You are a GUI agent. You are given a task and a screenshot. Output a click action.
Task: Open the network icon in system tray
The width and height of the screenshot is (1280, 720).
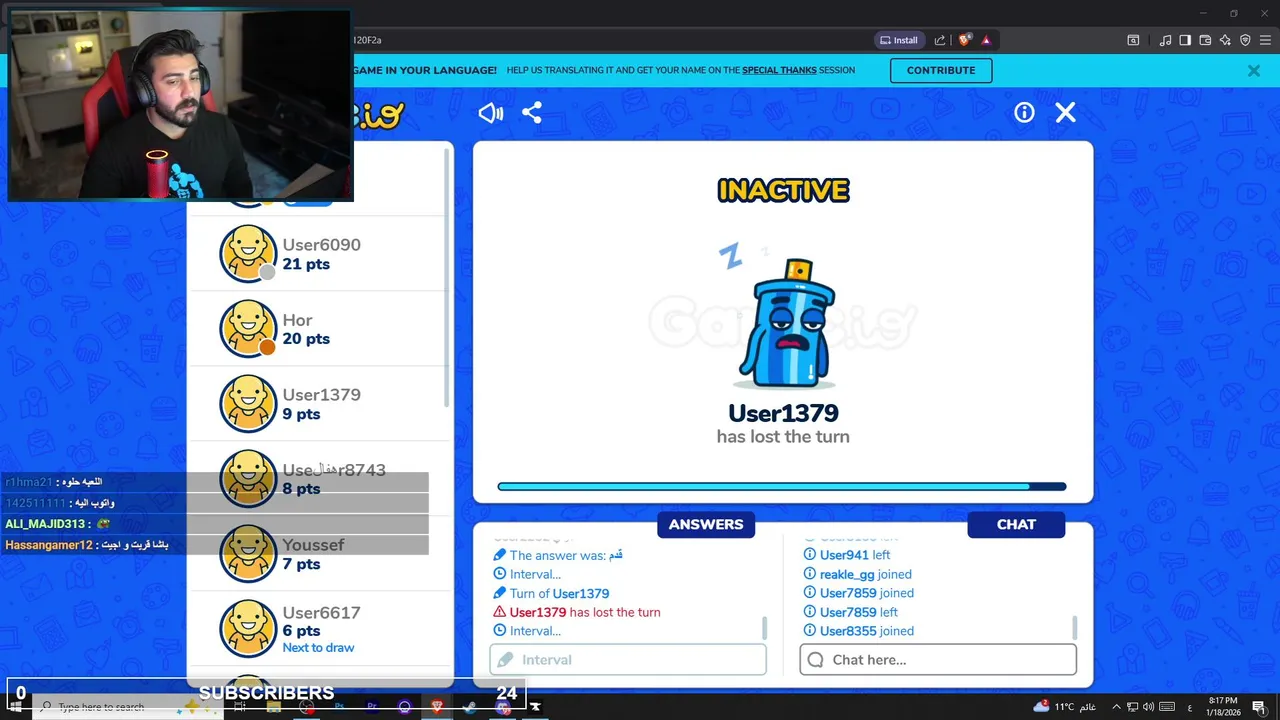1133,707
